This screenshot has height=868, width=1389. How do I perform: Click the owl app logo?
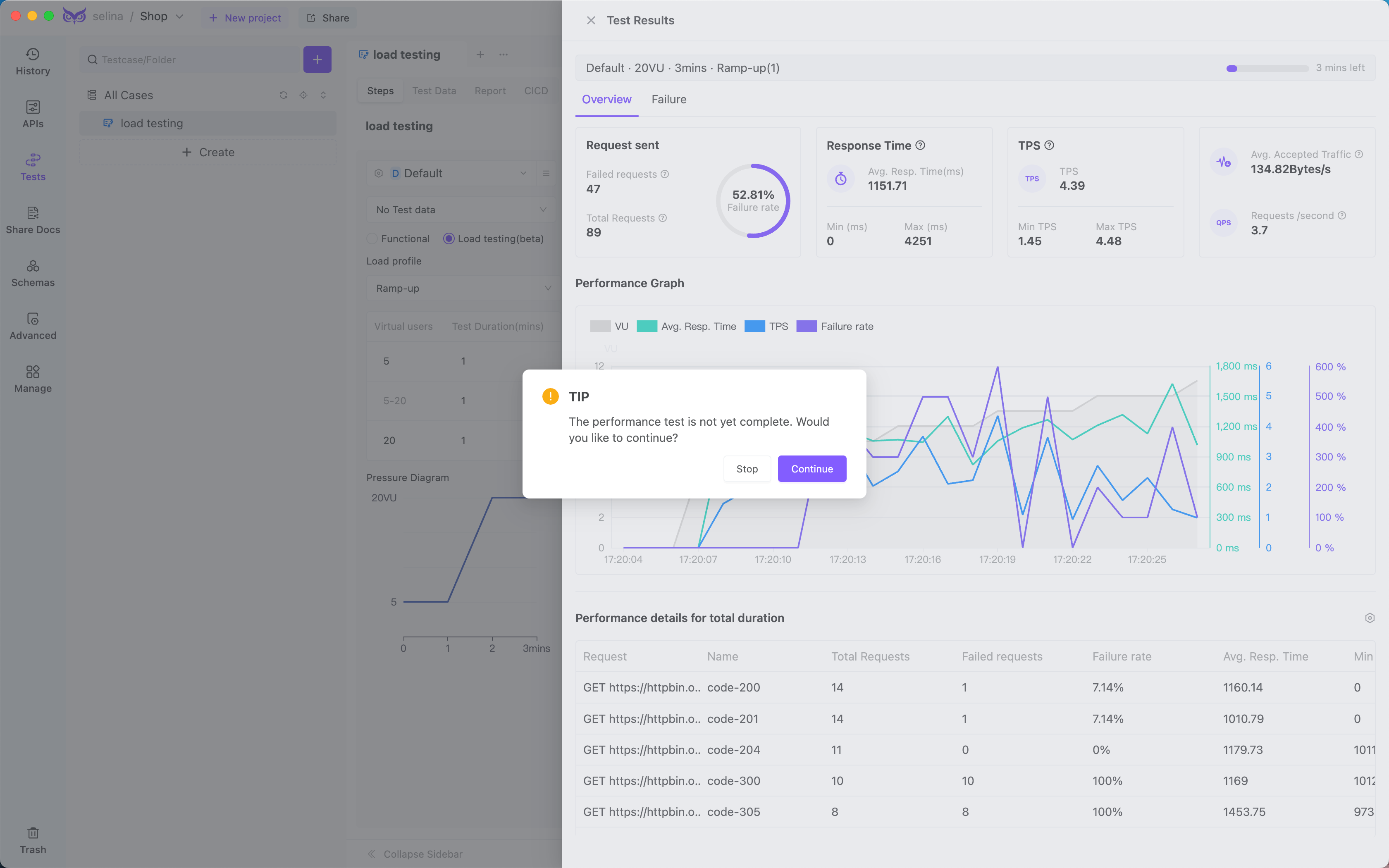pyautogui.click(x=74, y=16)
